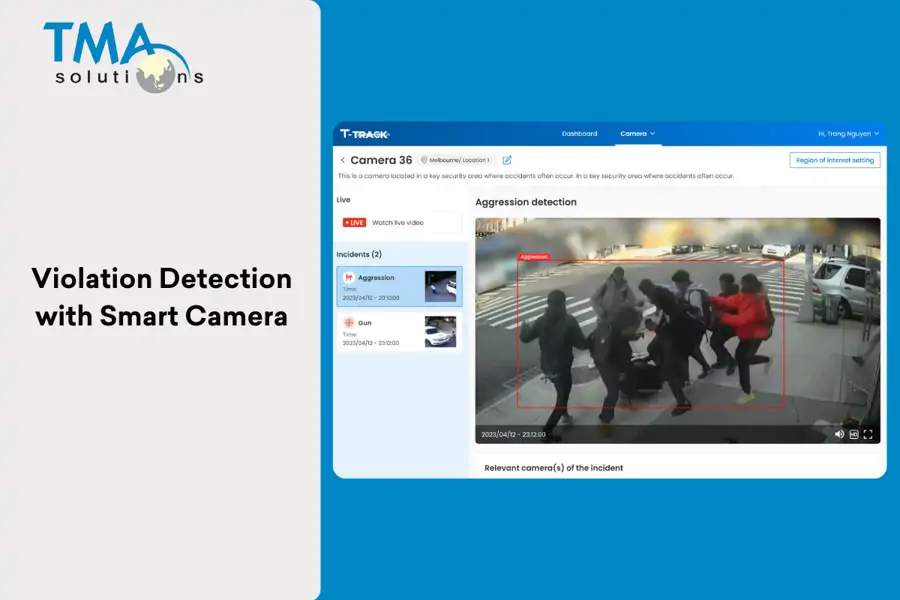Open the Hi, Trang Nguyen user menu
This screenshot has height=600, width=900.
tap(848, 134)
